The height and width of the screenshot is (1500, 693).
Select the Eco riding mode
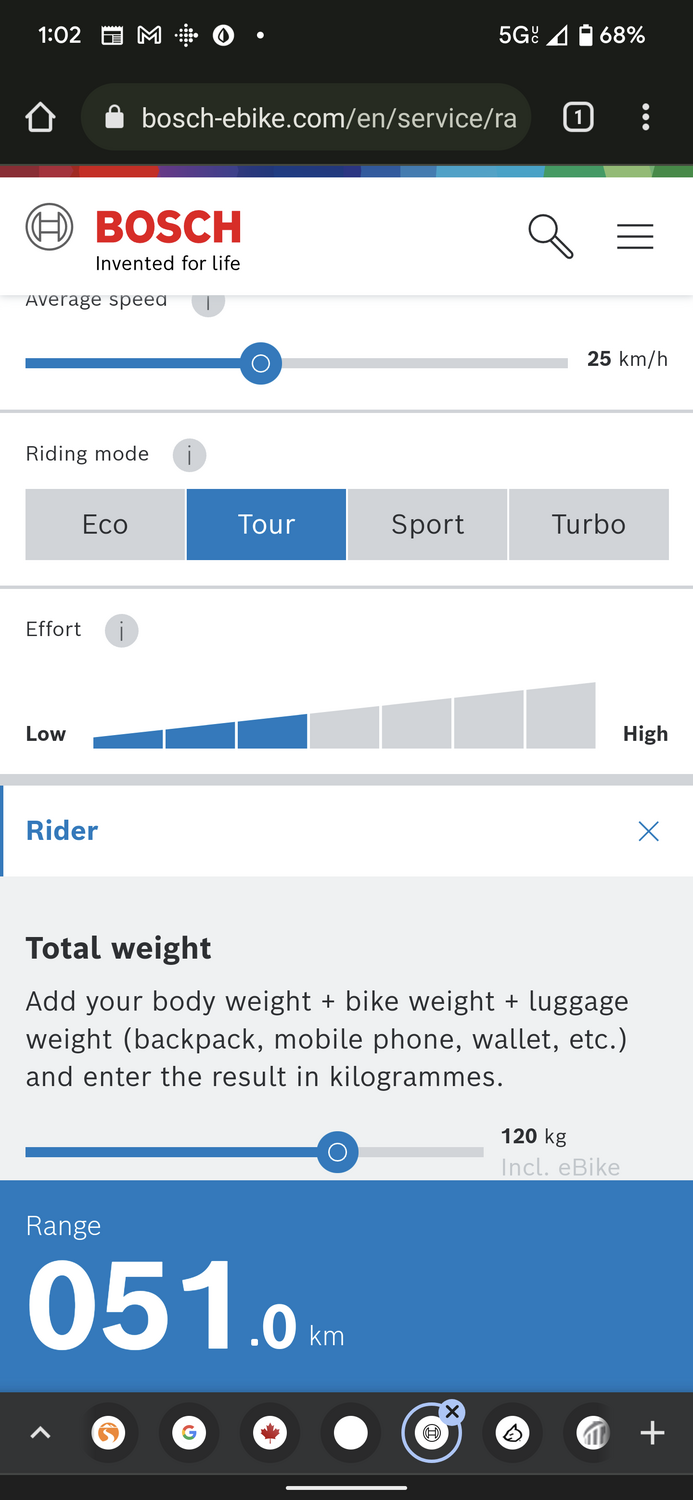coord(105,524)
